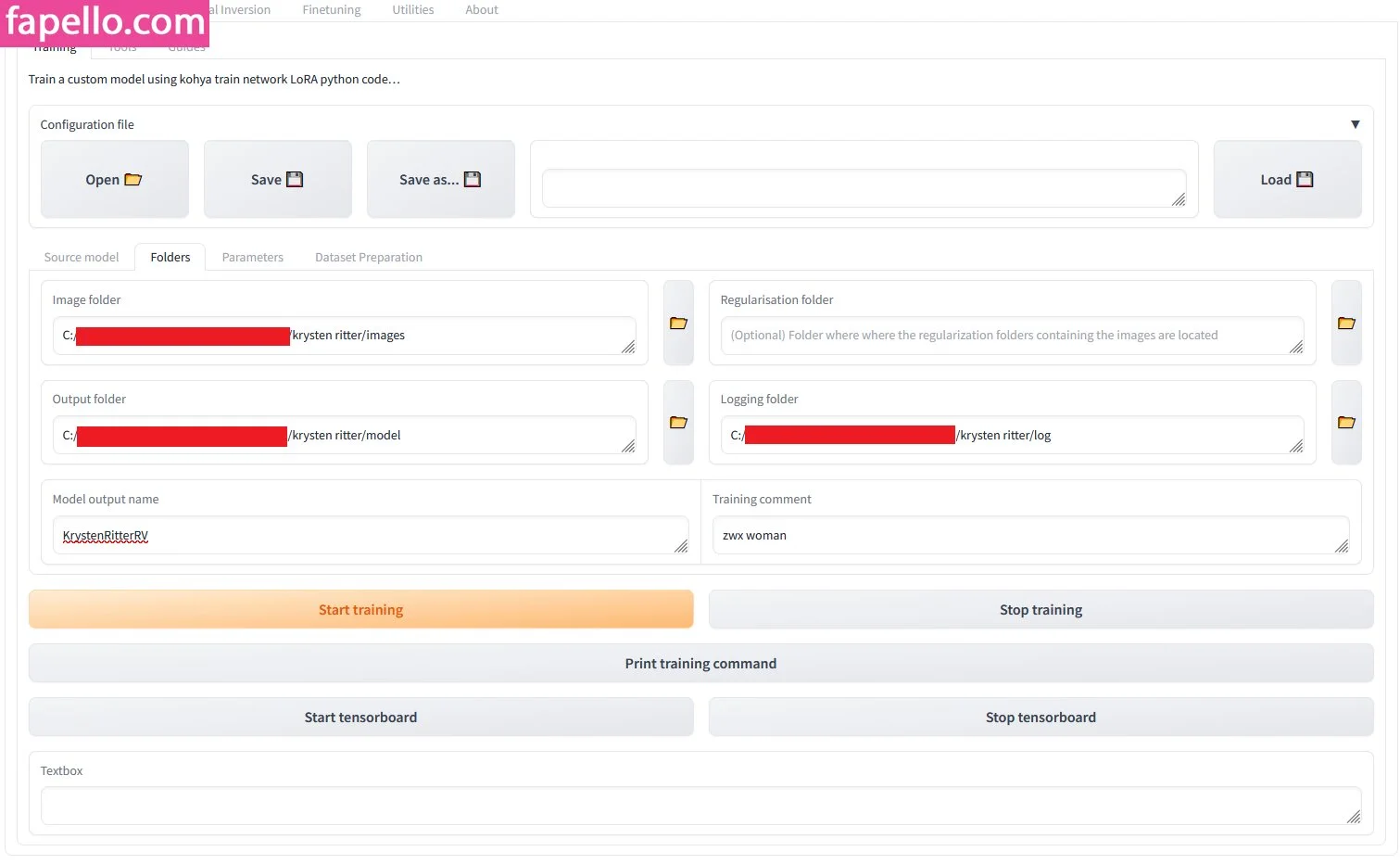Open the Regularisation folder browse icon
The height and width of the screenshot is (864, 1400).
[x=1345, y=323]
